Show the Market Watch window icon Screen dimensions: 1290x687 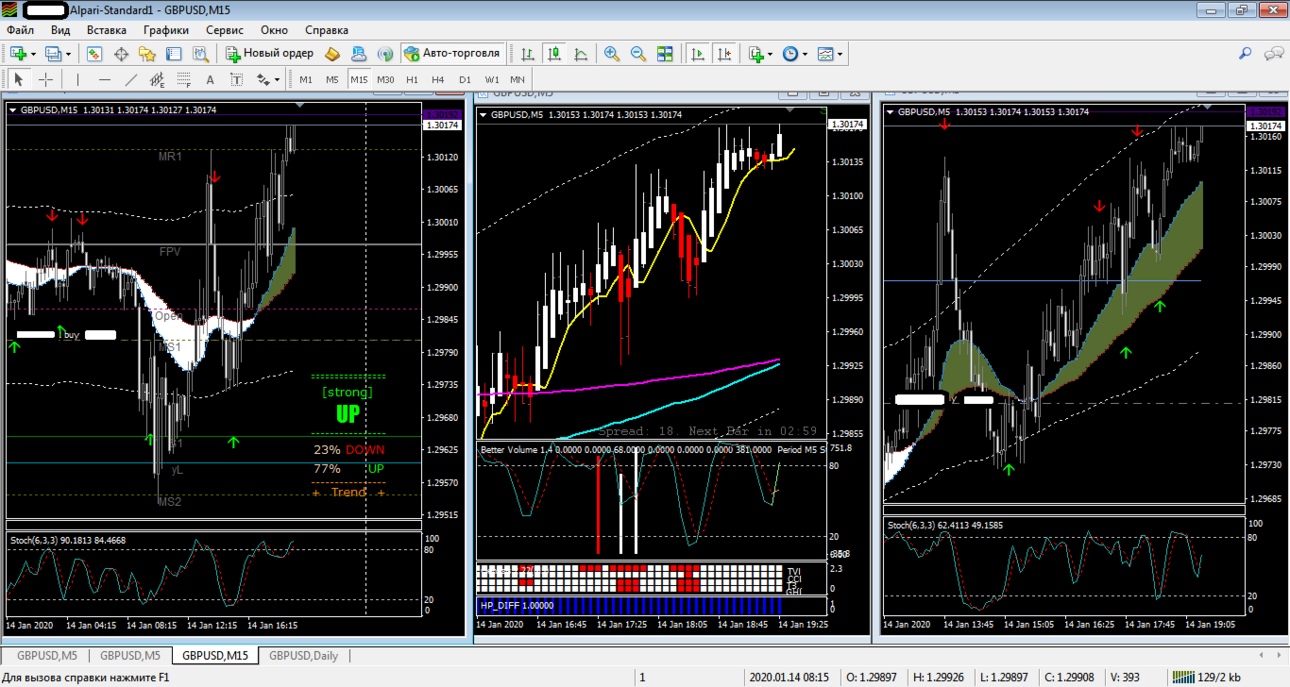click(x=94, y=54)
